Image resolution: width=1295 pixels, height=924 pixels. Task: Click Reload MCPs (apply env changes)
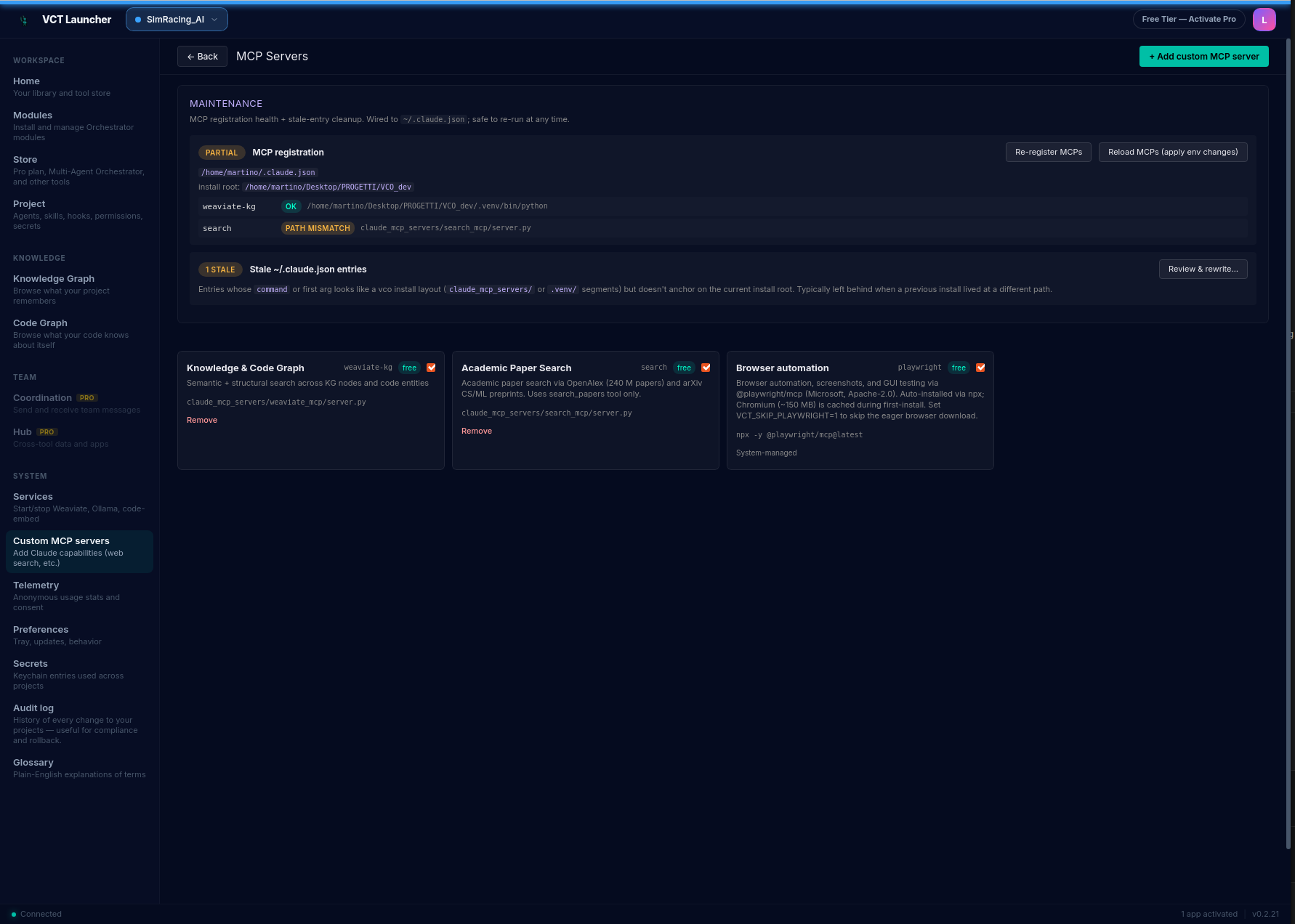(x=1172, y=153)
